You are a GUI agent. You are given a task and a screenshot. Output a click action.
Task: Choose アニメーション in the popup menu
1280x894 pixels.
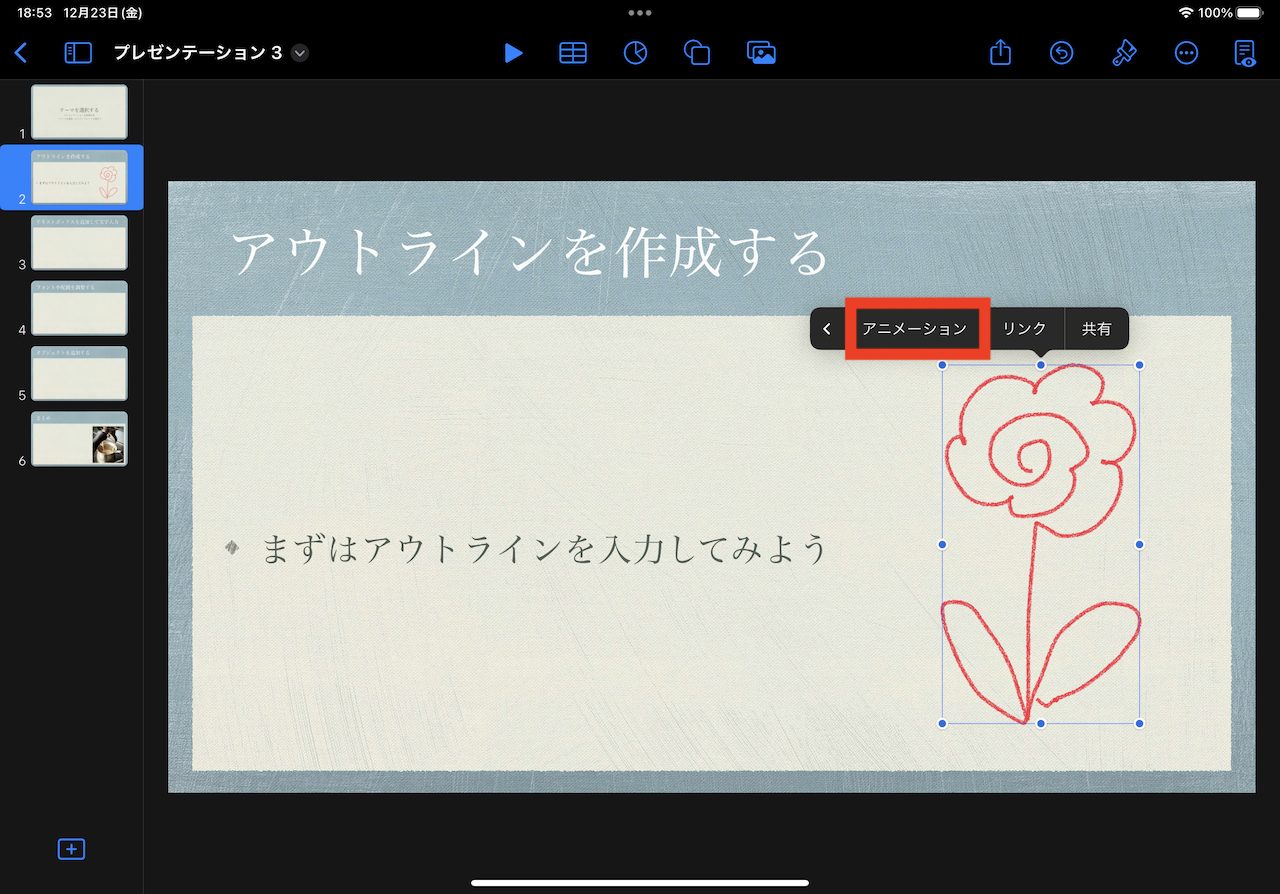[x=915, y=329]
